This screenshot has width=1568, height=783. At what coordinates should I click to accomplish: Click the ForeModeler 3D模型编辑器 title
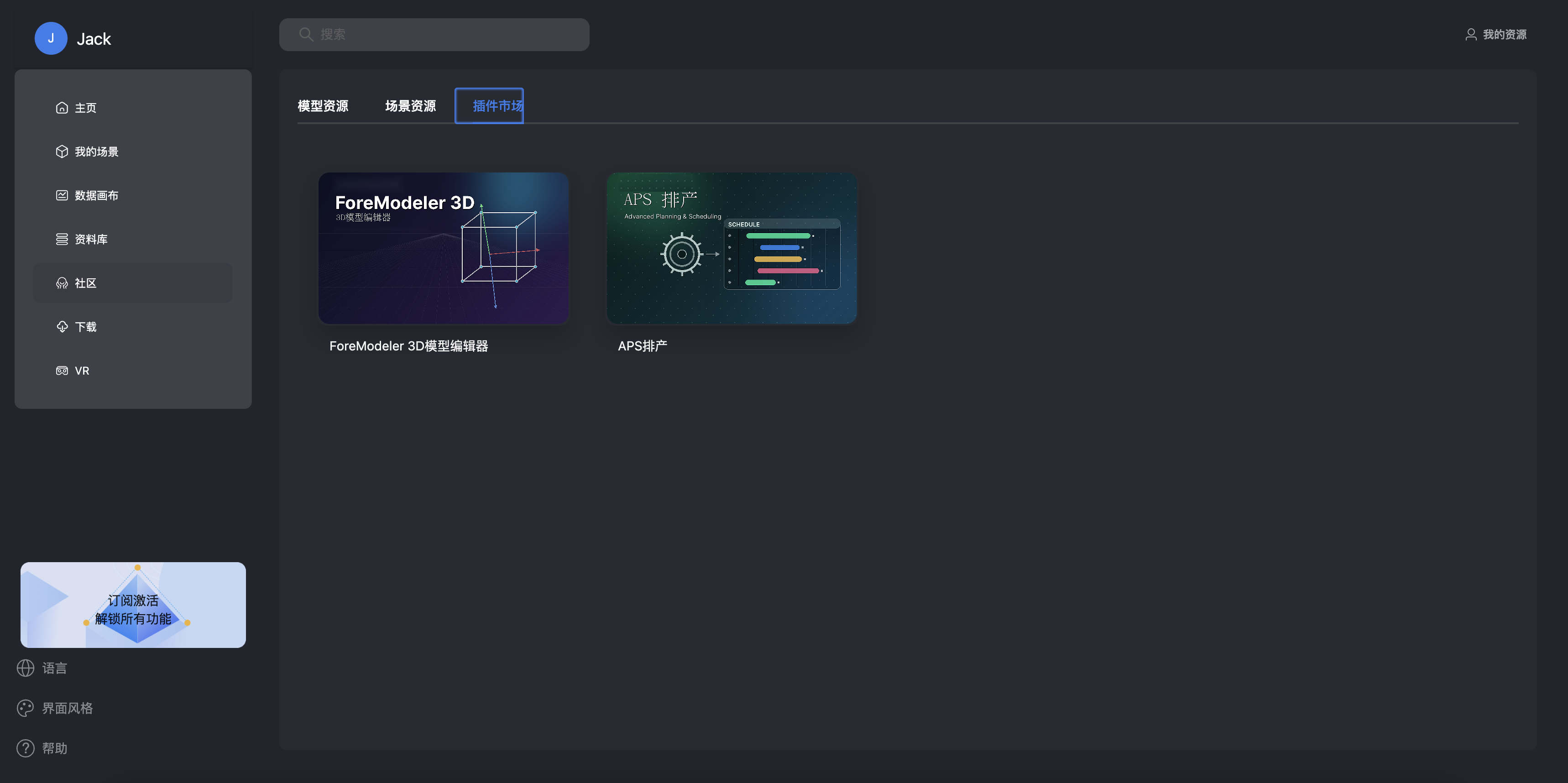click(x=408, y=346)
